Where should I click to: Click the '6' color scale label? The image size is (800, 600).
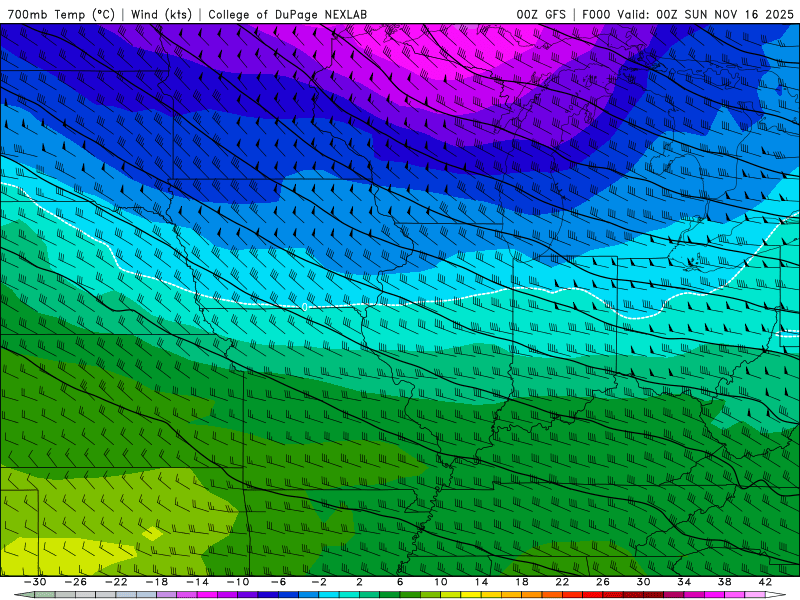click(x=400, y=582)
